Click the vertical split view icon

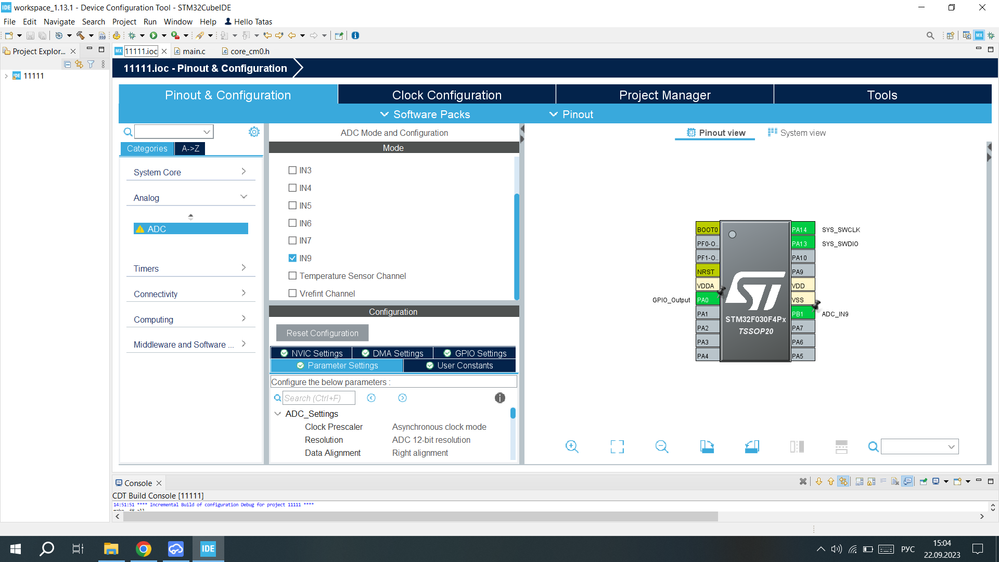[x=796, y=447]
